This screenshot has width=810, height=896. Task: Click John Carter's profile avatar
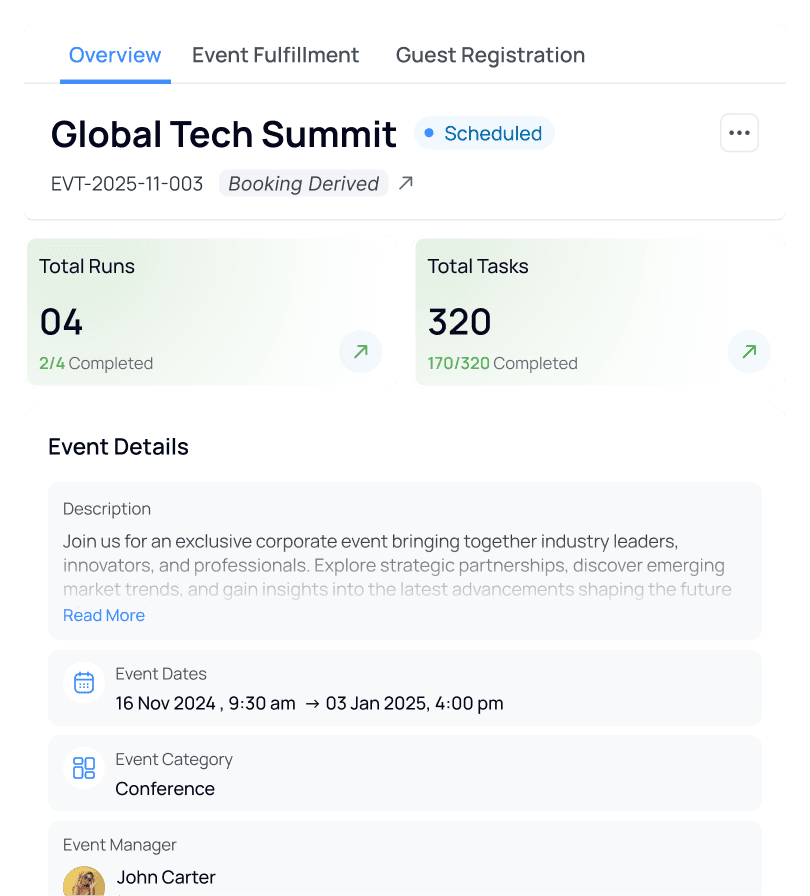point(84,880)
